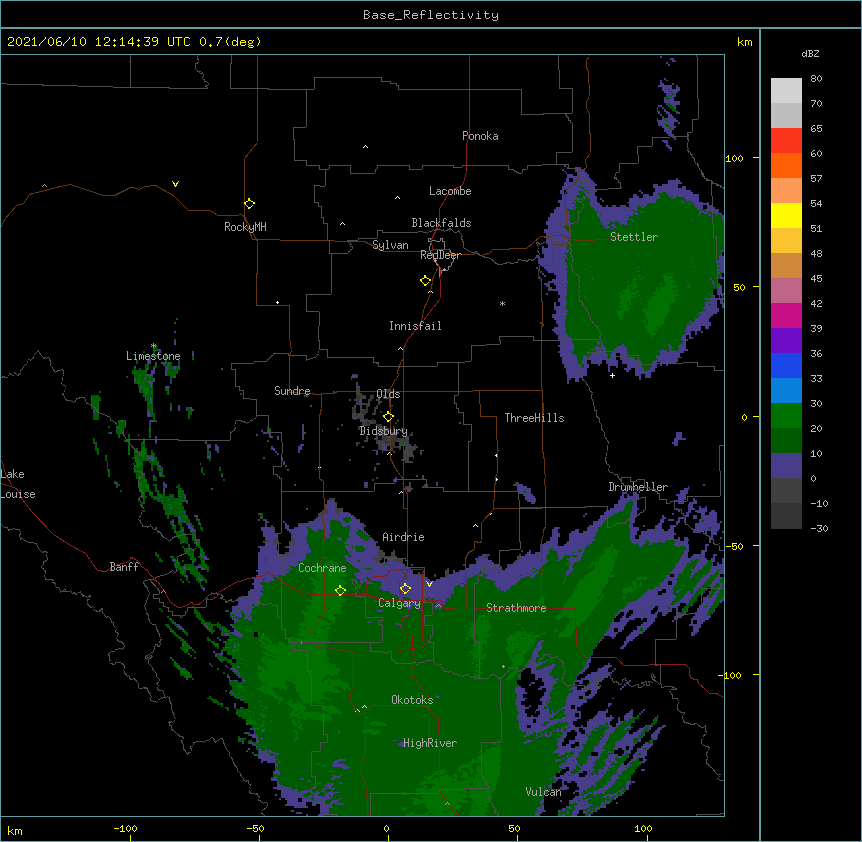Click the Limestone label
The width and height of the screenshot is (862, 842).
point(153,356)
